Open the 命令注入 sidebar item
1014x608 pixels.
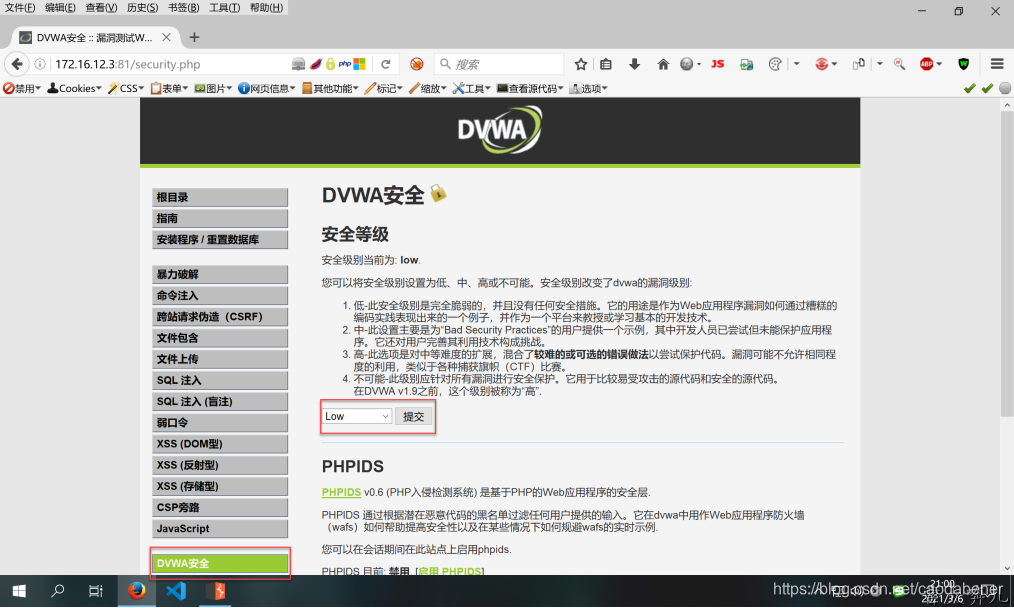click(x=220, y=296)
